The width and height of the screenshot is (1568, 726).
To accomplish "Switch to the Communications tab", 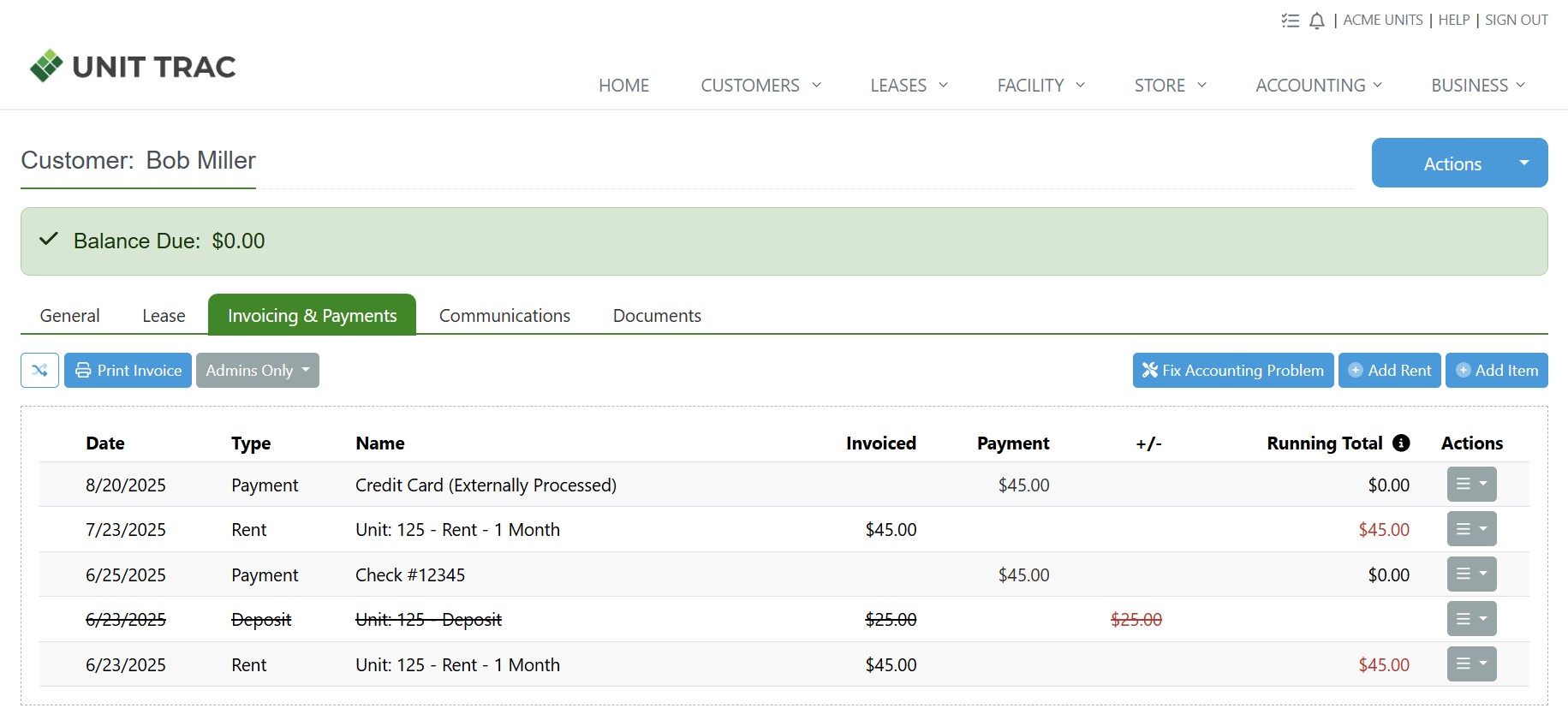I will click(504, 316).
